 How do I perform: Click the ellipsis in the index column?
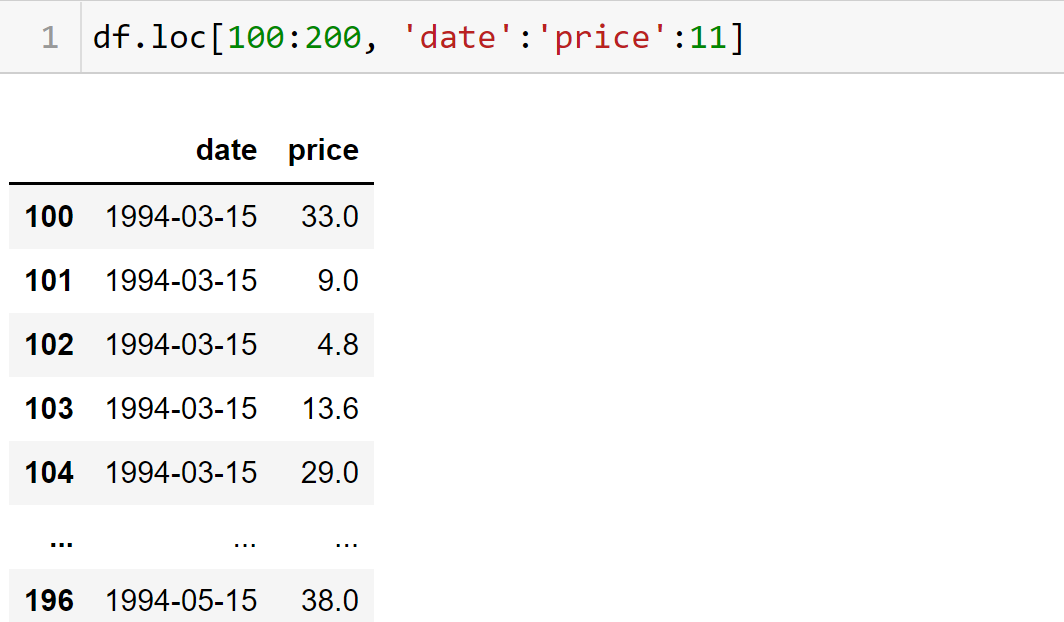[x=61, y=541]
